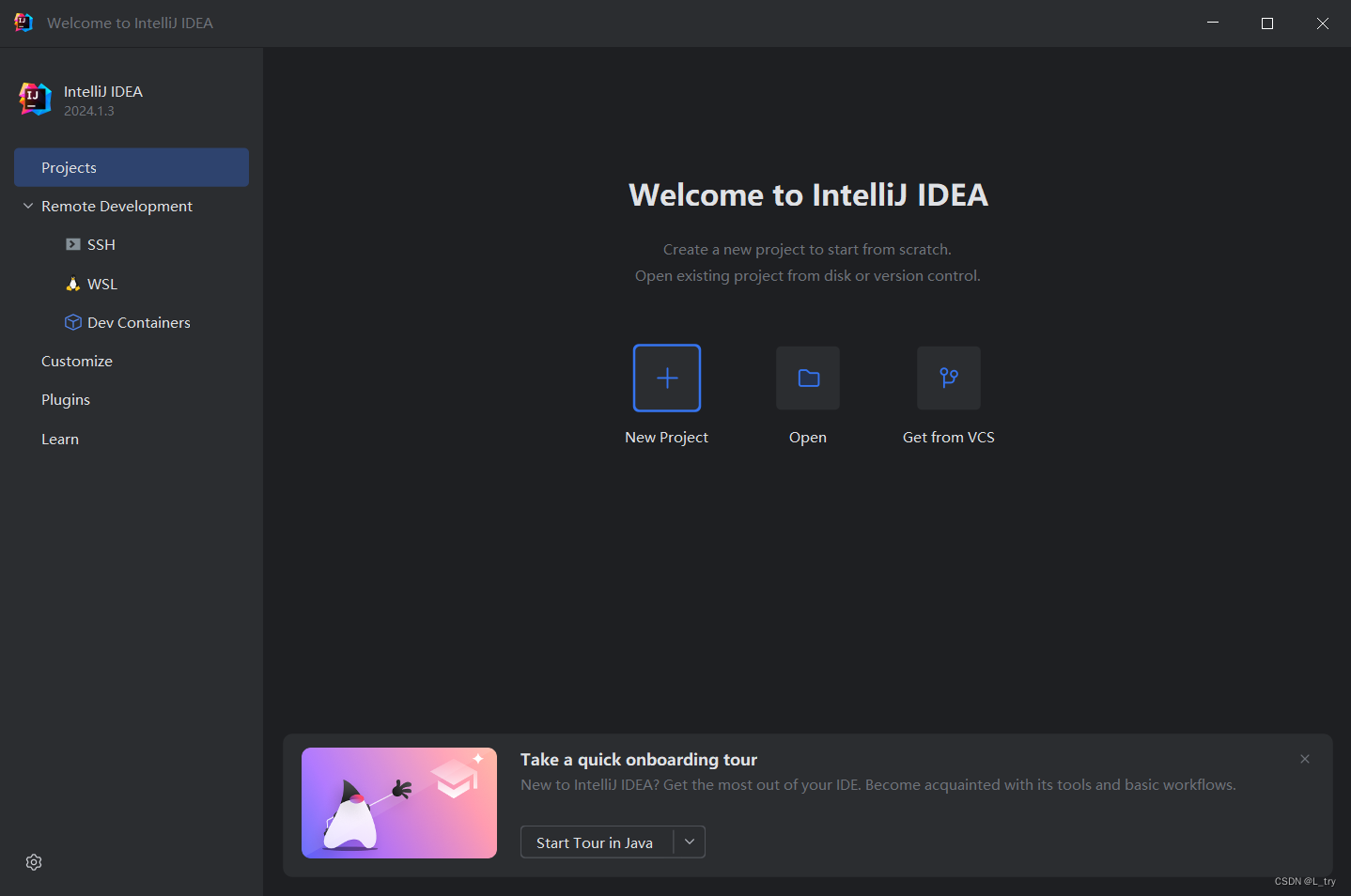This screenshot has height=896, width=1351.
Task: Open the Learn section
Action: click(60, 439)
